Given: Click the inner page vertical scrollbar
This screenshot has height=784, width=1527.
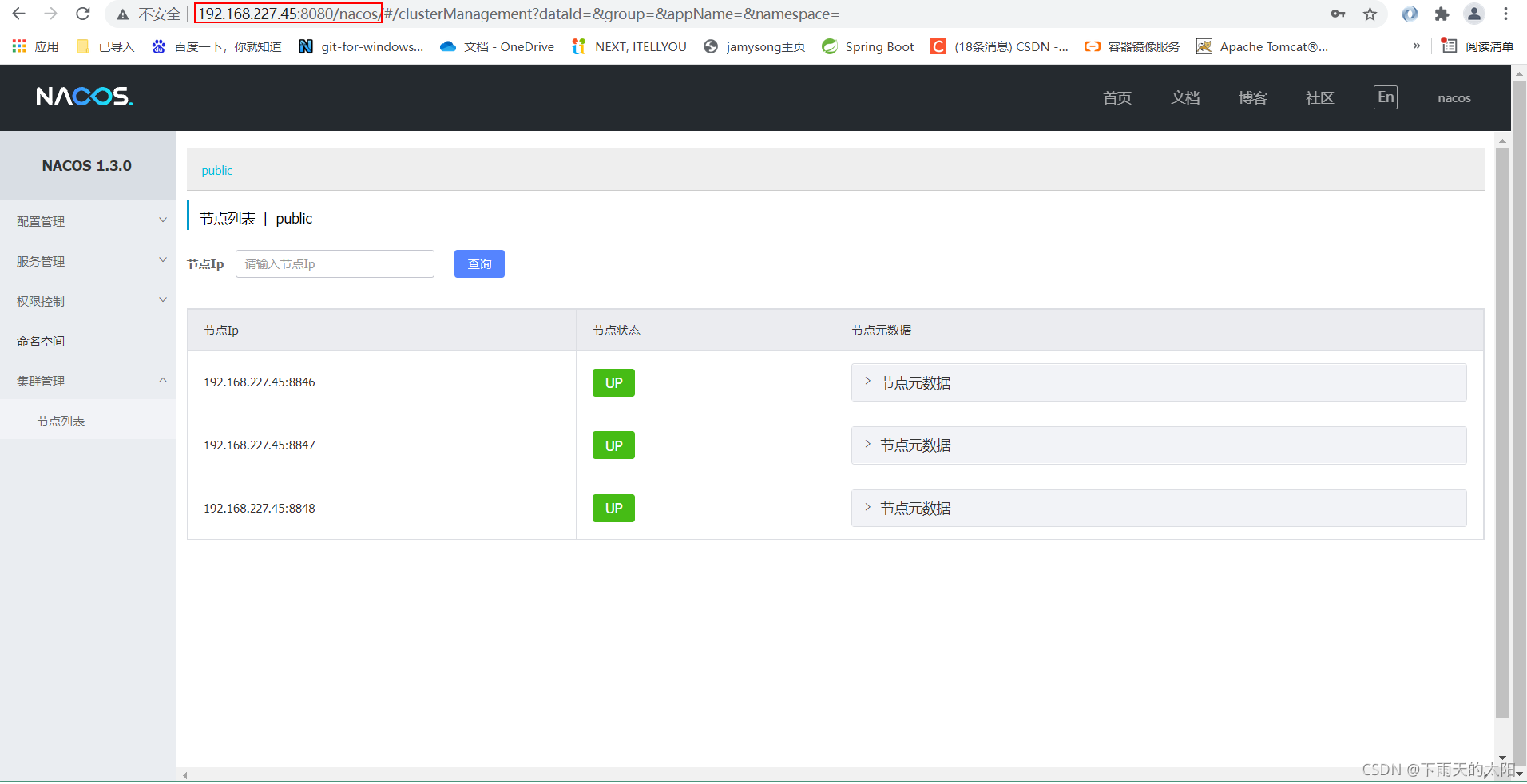Looking at the screenshot, I should [x=1502, y=433].
